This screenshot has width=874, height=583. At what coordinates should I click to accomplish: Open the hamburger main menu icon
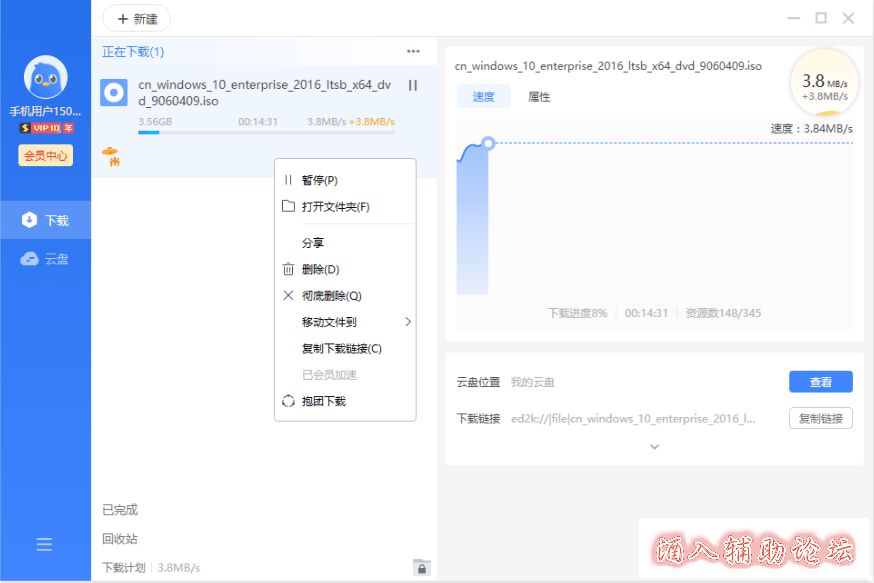pos(44,545)
